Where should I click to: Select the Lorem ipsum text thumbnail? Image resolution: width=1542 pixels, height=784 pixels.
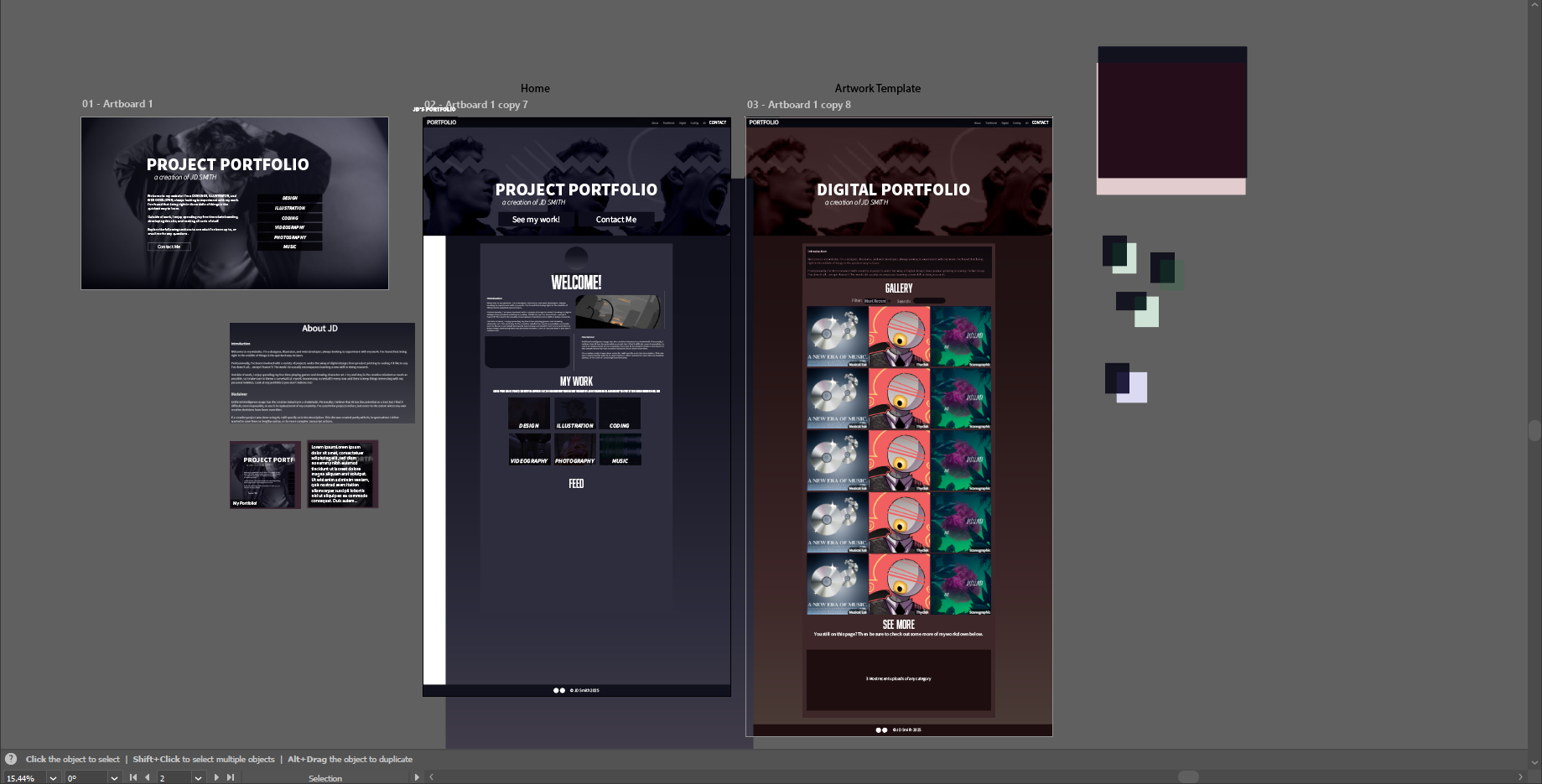342,475
